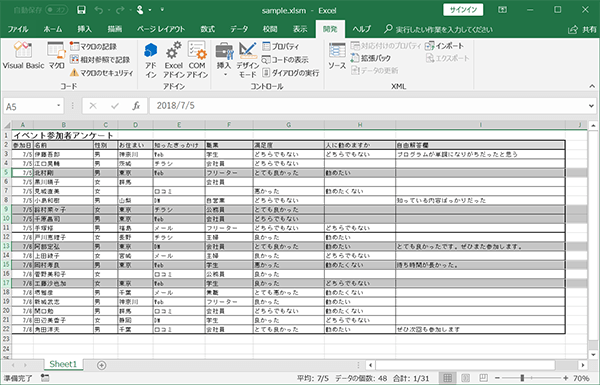Undo the last action
Image resolution: width=600 pixels, height=385 pixels.
99,10
